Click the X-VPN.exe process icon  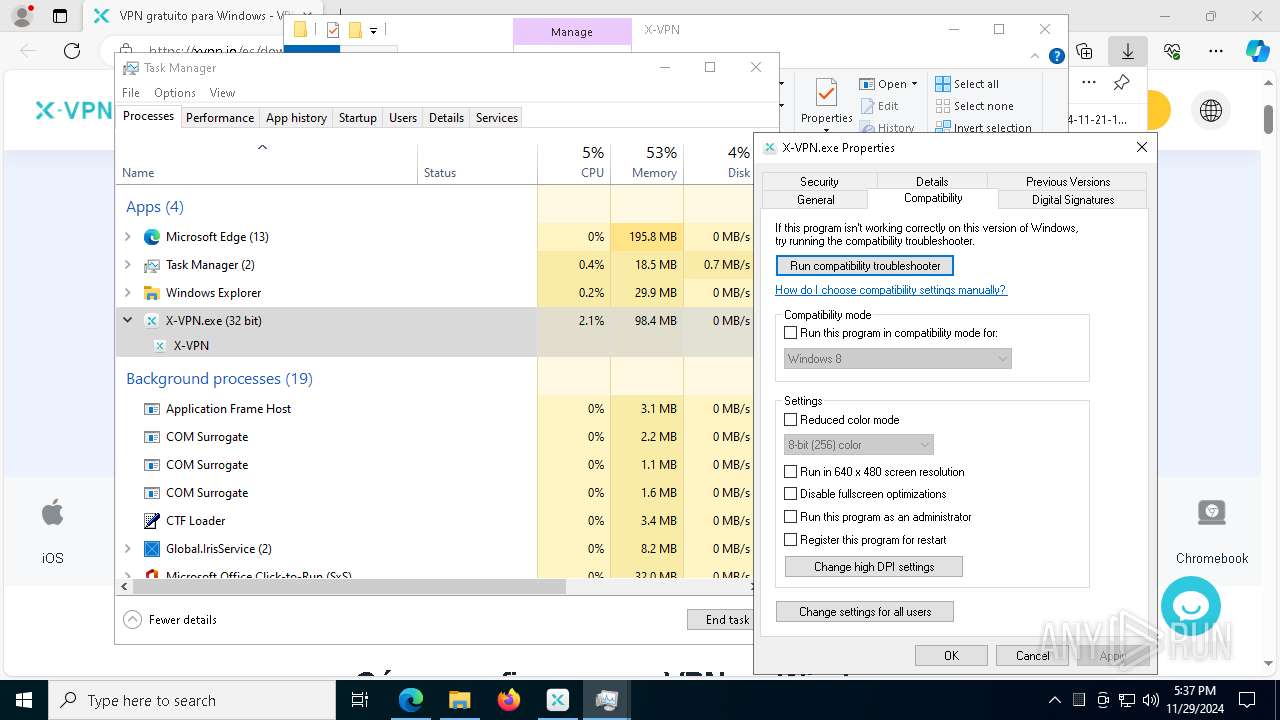point(152,321)
